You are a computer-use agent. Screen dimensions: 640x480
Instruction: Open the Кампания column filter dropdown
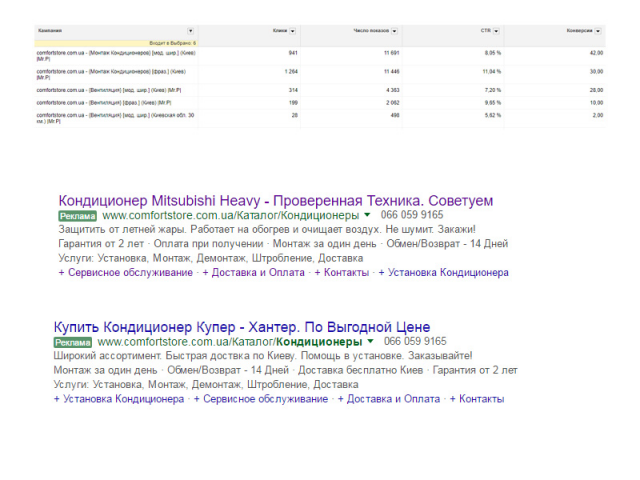click(x=190, y=31)
